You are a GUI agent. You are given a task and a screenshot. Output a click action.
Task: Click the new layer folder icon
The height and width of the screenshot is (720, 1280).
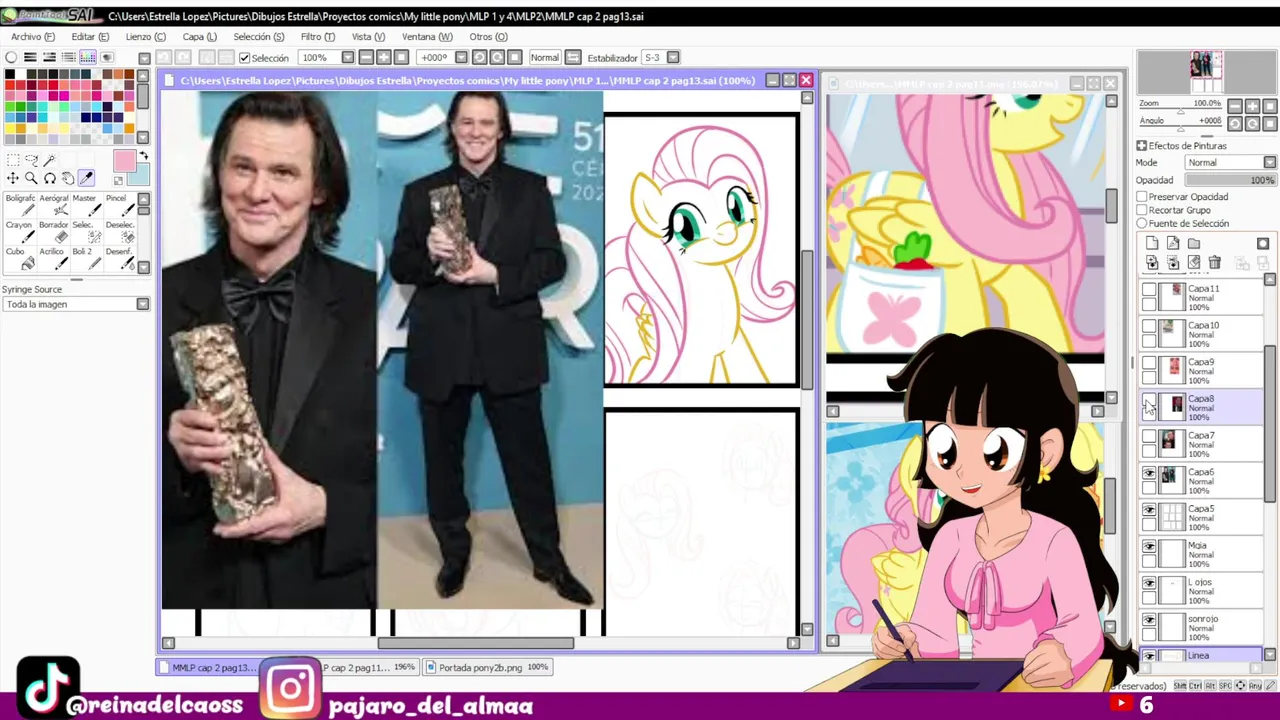click(1194, 243)
